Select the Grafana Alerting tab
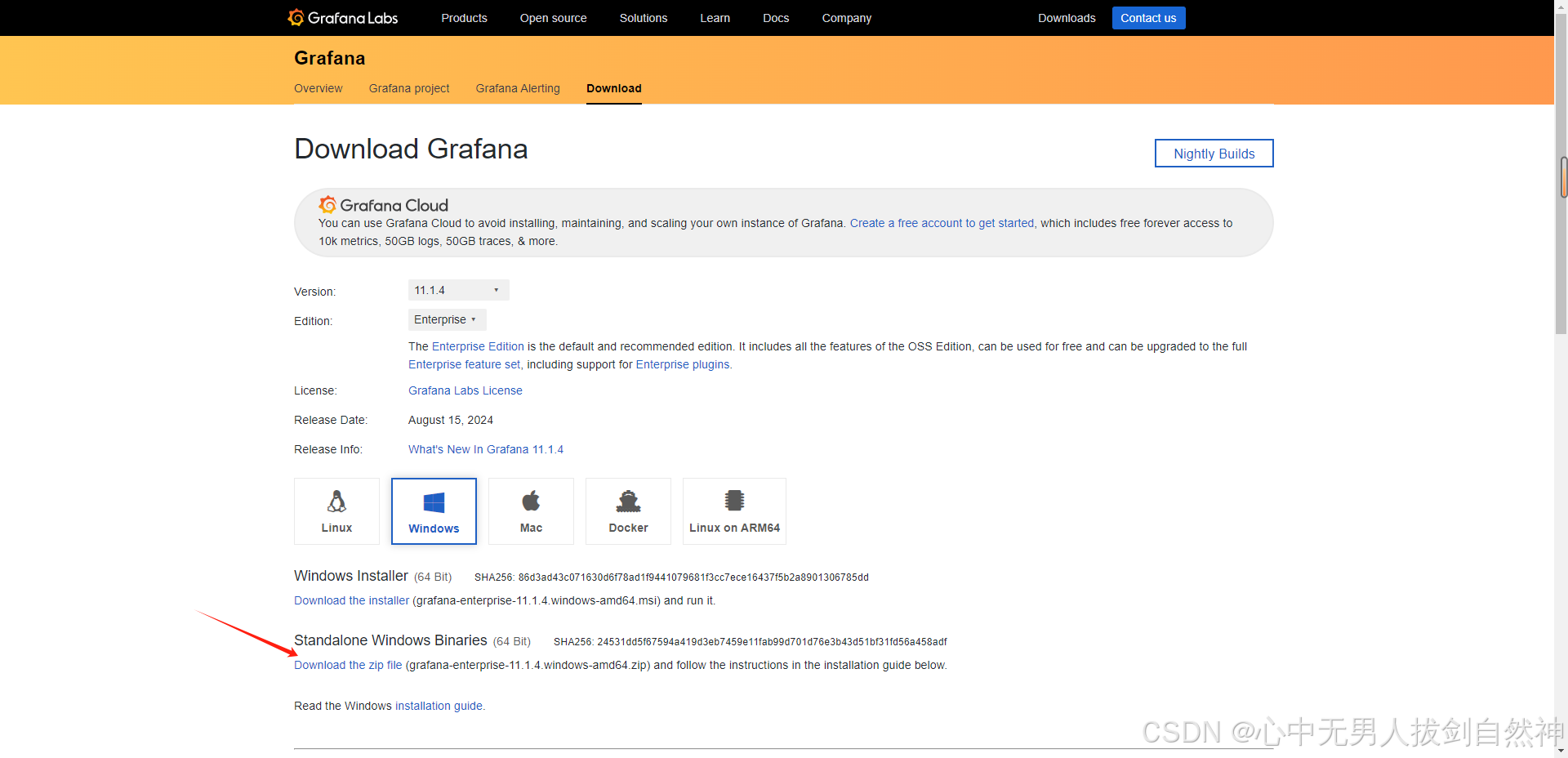 tap(517, 88)
